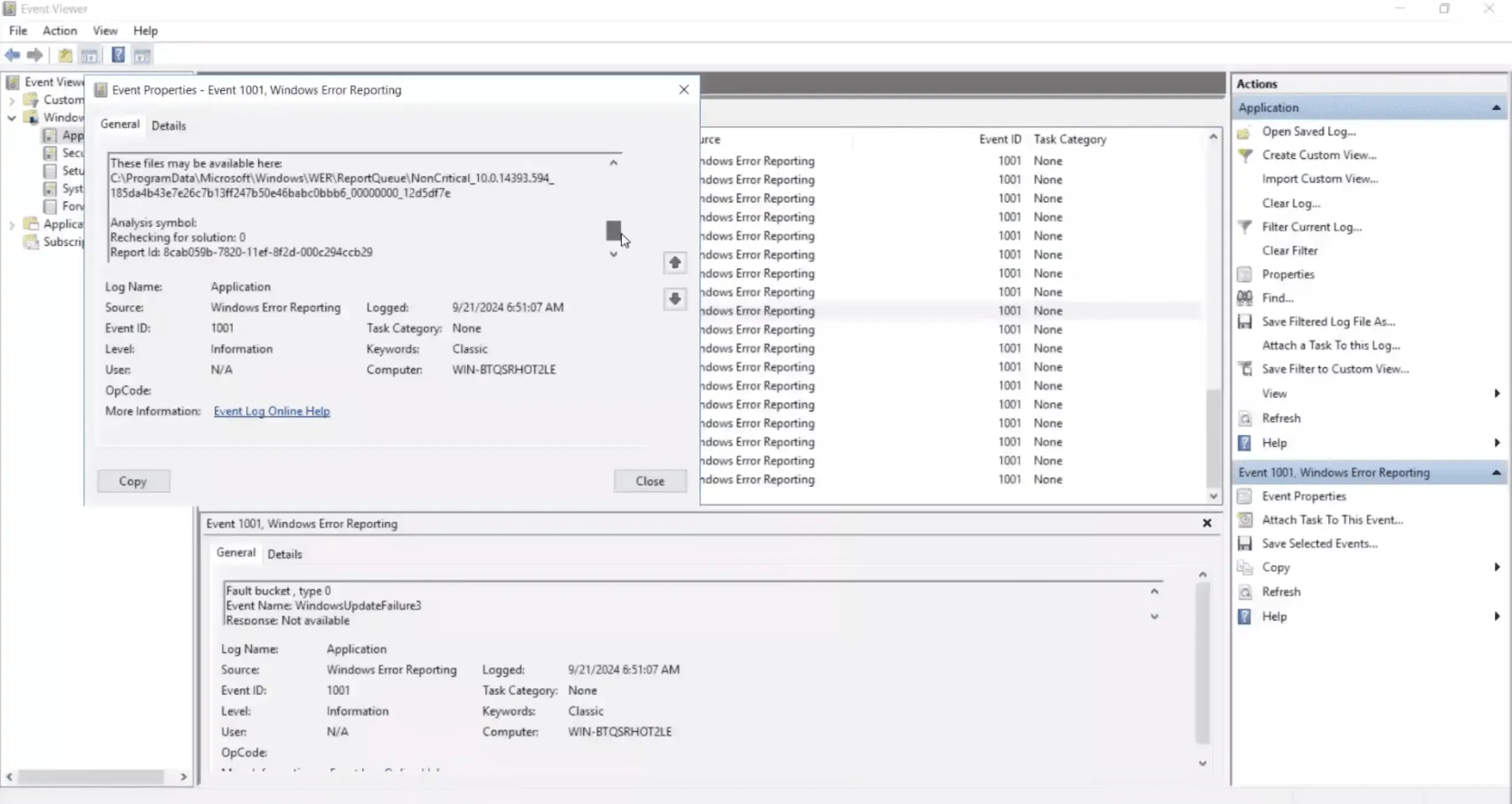Image resolution: width=1512 pixels, height=804 pixels.
Task: Click Open Saved Log icon
Action: pos(1244,133)
